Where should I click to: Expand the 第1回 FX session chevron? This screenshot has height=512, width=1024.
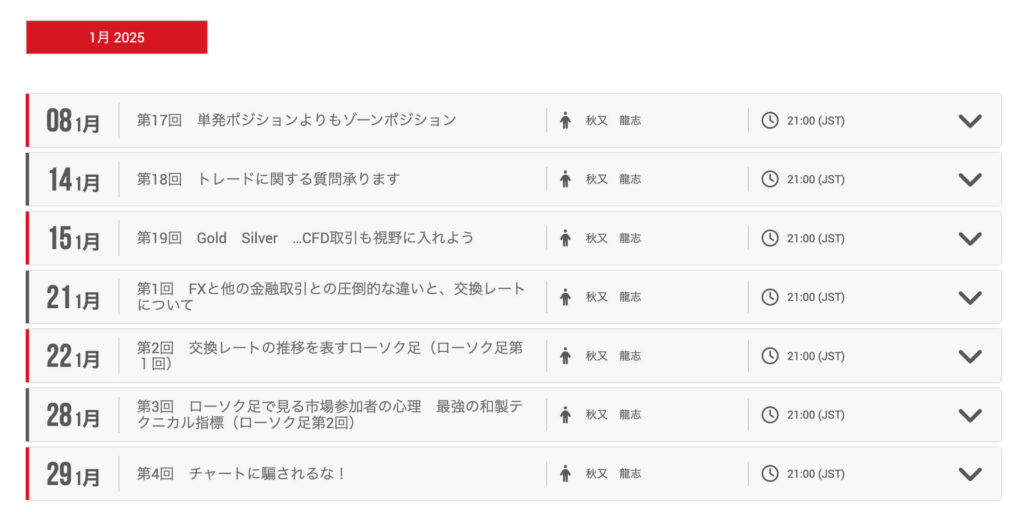(x=970, y=297)
